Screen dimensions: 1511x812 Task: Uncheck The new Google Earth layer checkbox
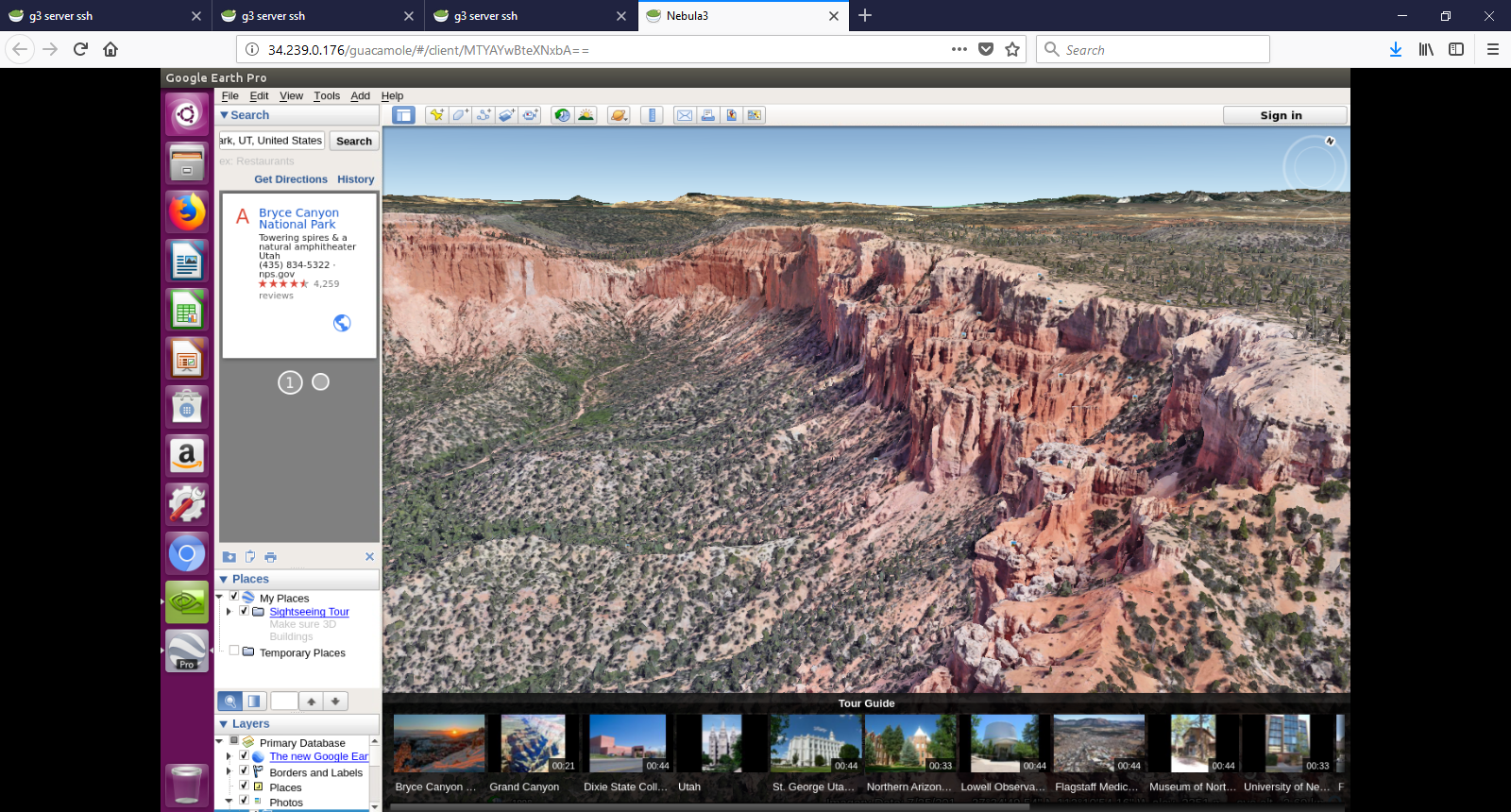tap(244, 755)
